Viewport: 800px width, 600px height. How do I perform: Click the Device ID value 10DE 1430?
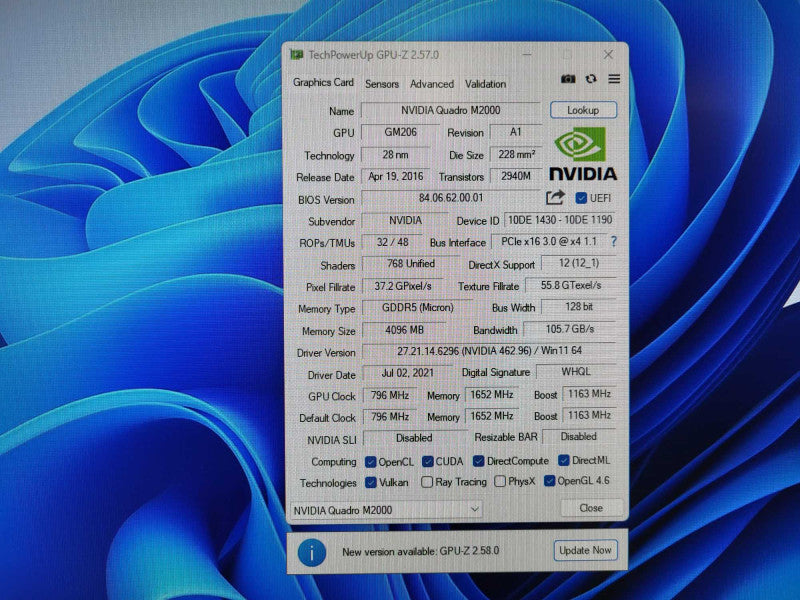[x=560, y=219]
